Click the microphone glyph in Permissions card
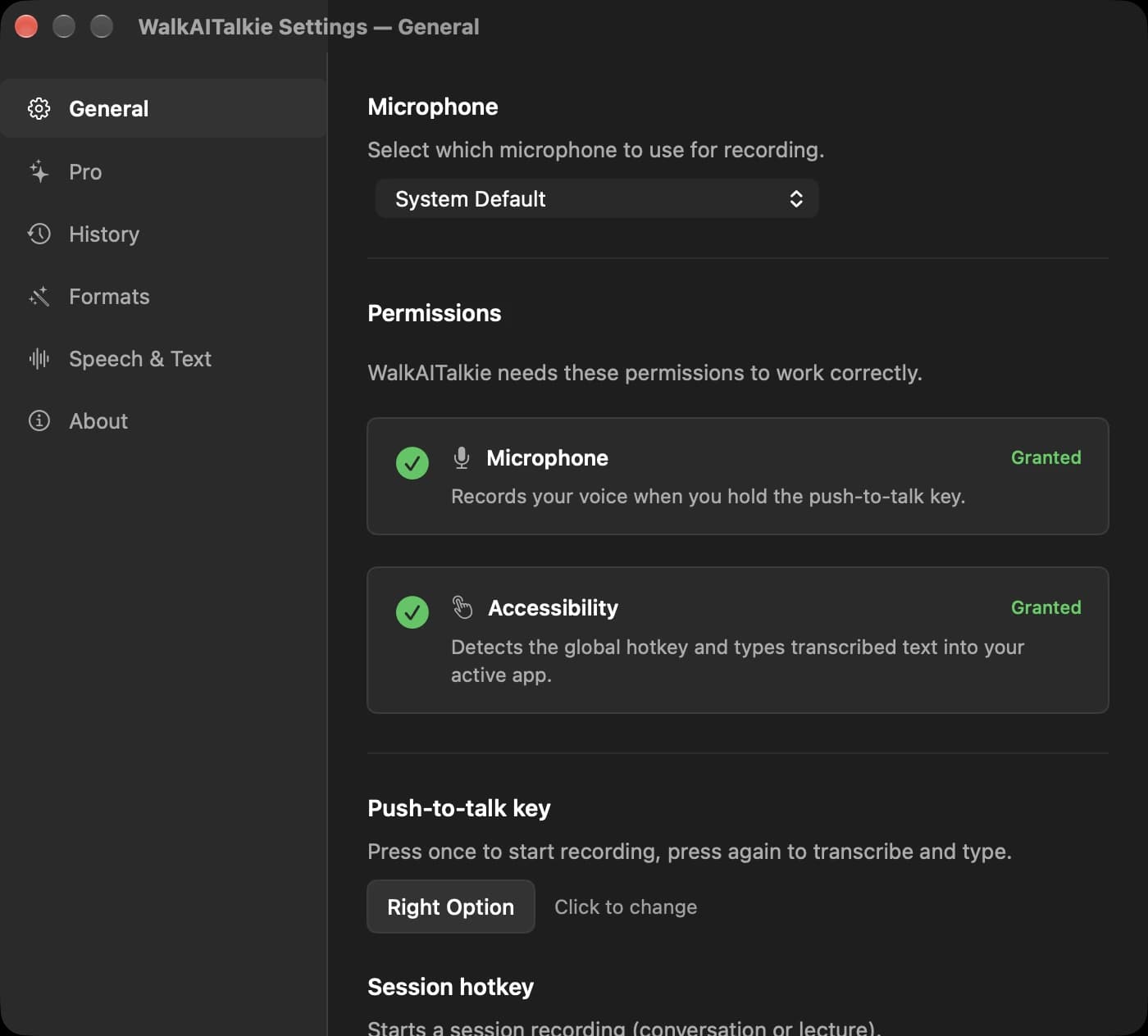 coord(462,457)
